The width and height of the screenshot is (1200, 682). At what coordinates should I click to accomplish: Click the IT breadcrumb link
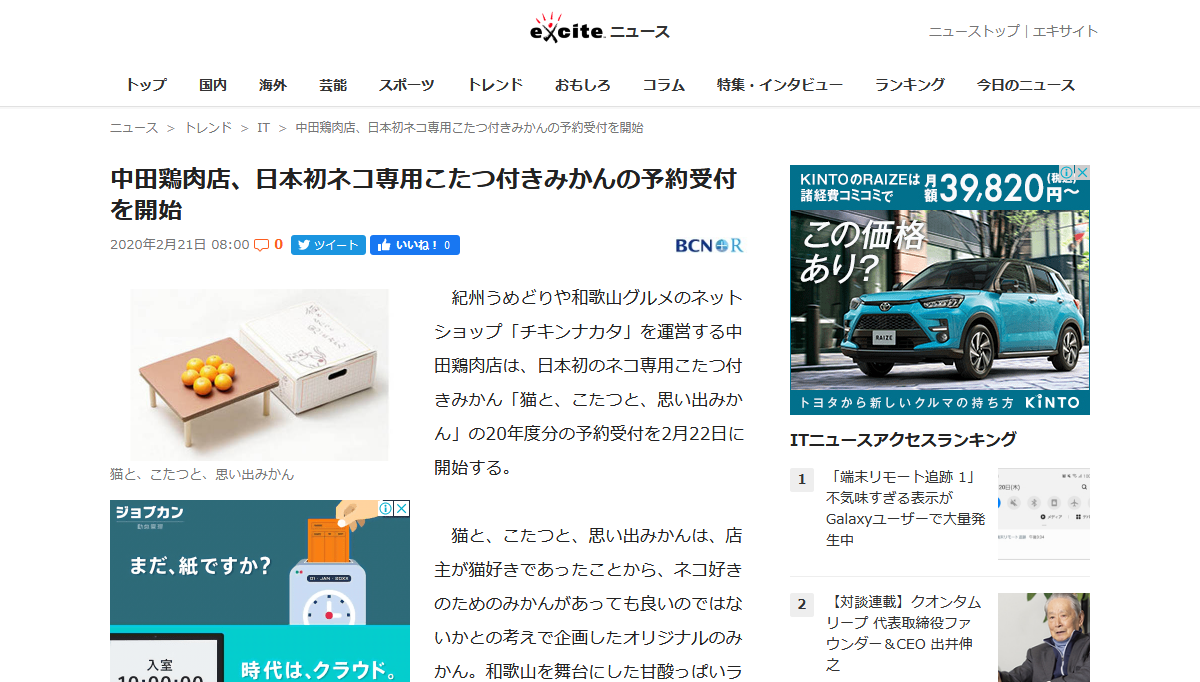263,128
